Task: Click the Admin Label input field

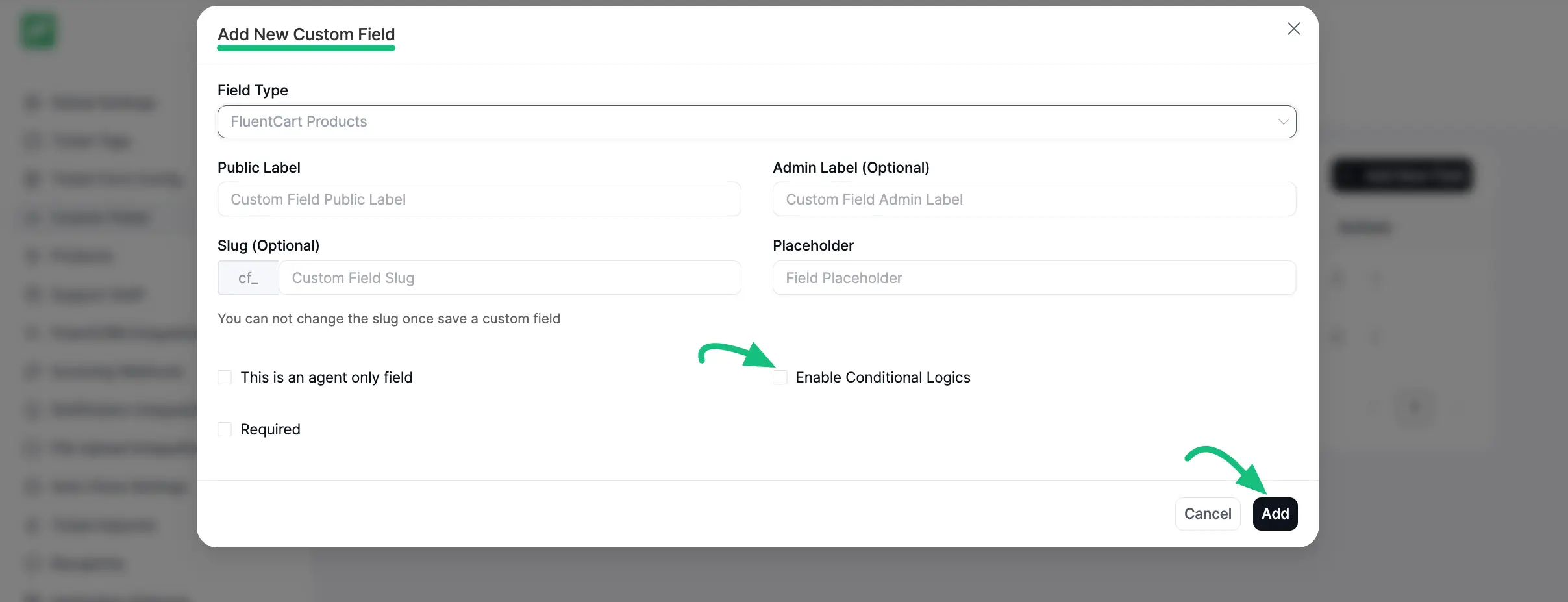Action: pos(1034,199)
